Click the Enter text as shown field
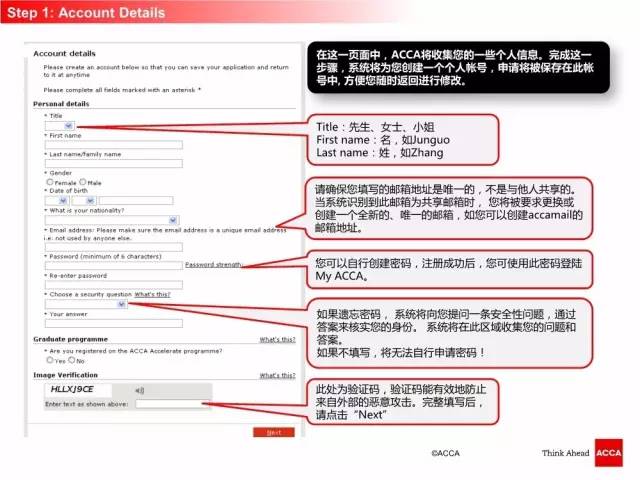The image size is (640, 480). pos(172,404)
